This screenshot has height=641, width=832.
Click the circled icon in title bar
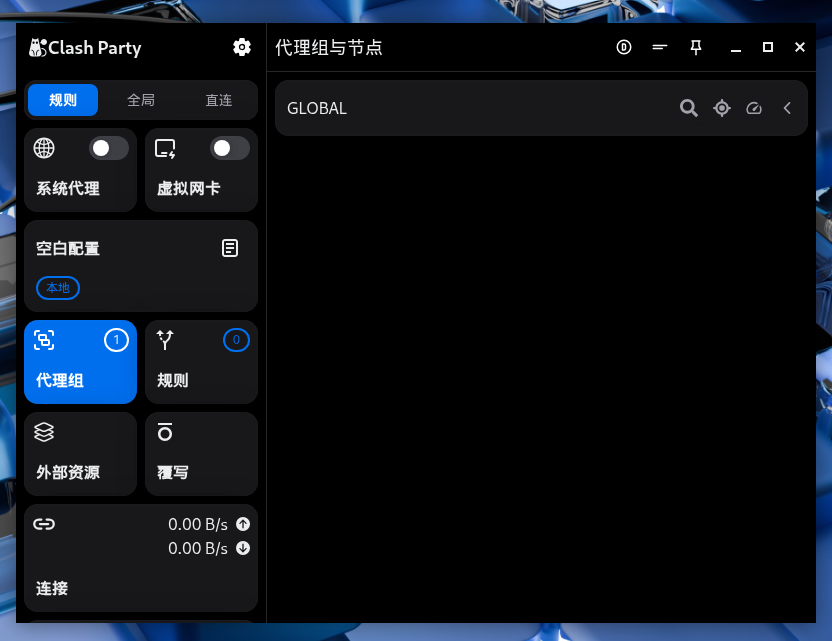[x=624, y=47]
